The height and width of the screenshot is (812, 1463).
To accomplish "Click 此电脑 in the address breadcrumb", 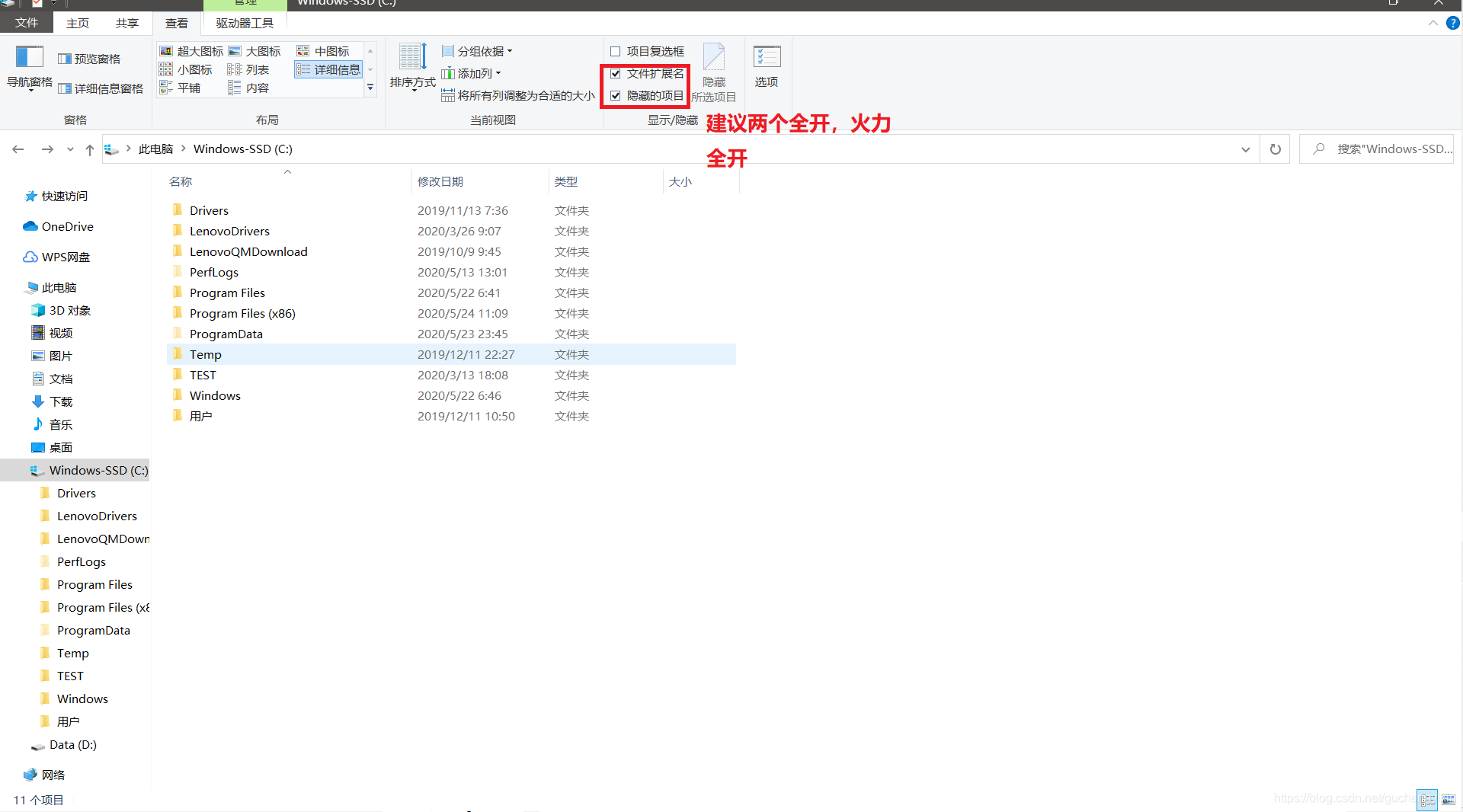I will click(x=155, y=149).
